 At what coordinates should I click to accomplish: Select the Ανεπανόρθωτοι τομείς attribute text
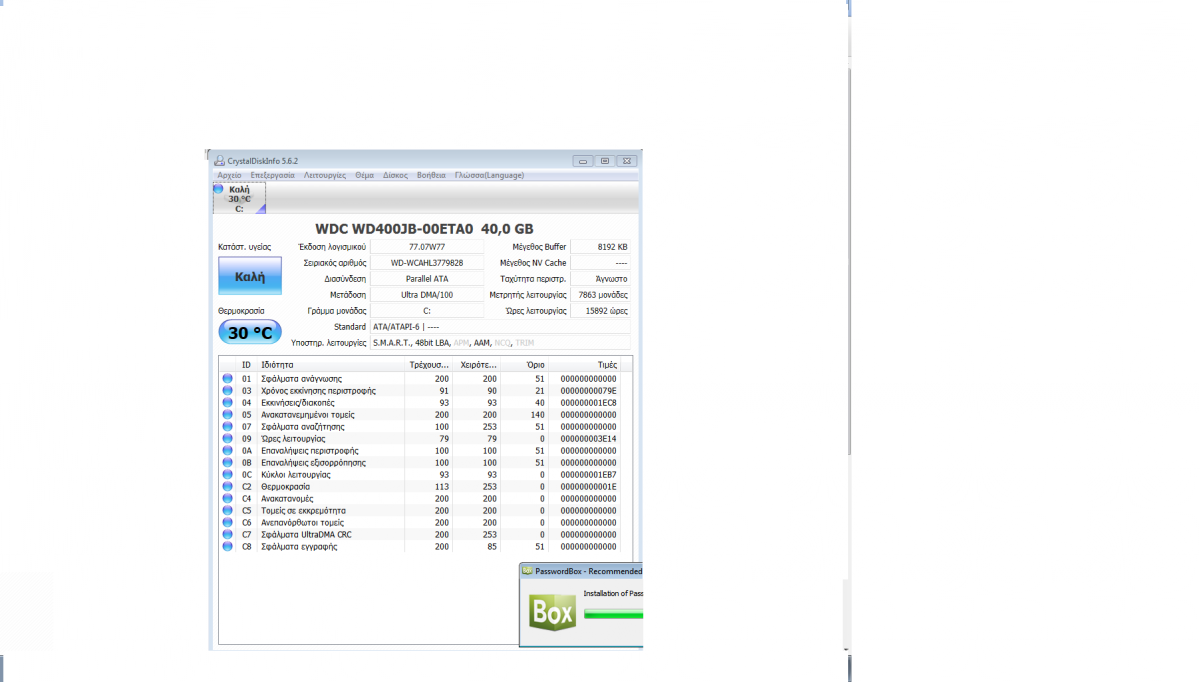302,523
